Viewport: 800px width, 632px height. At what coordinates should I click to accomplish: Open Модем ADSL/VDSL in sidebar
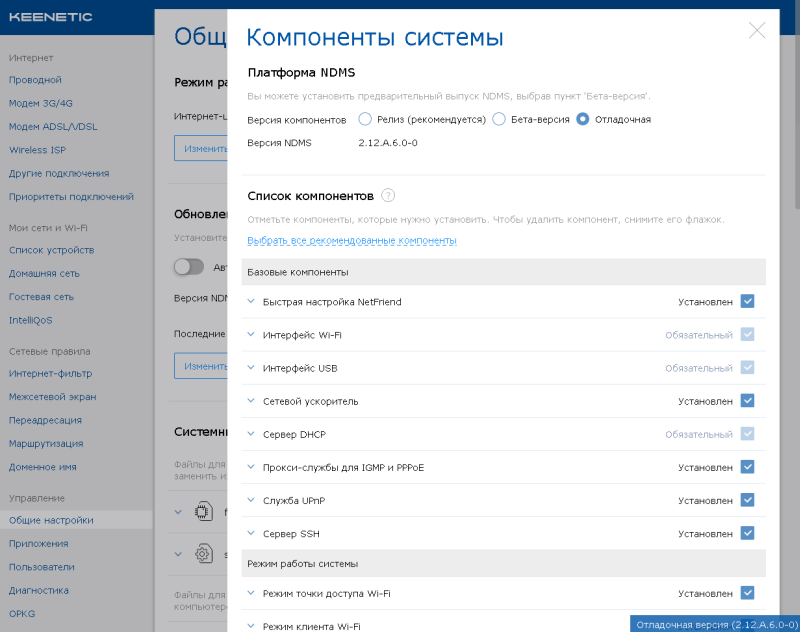click(x=53, y=127)
